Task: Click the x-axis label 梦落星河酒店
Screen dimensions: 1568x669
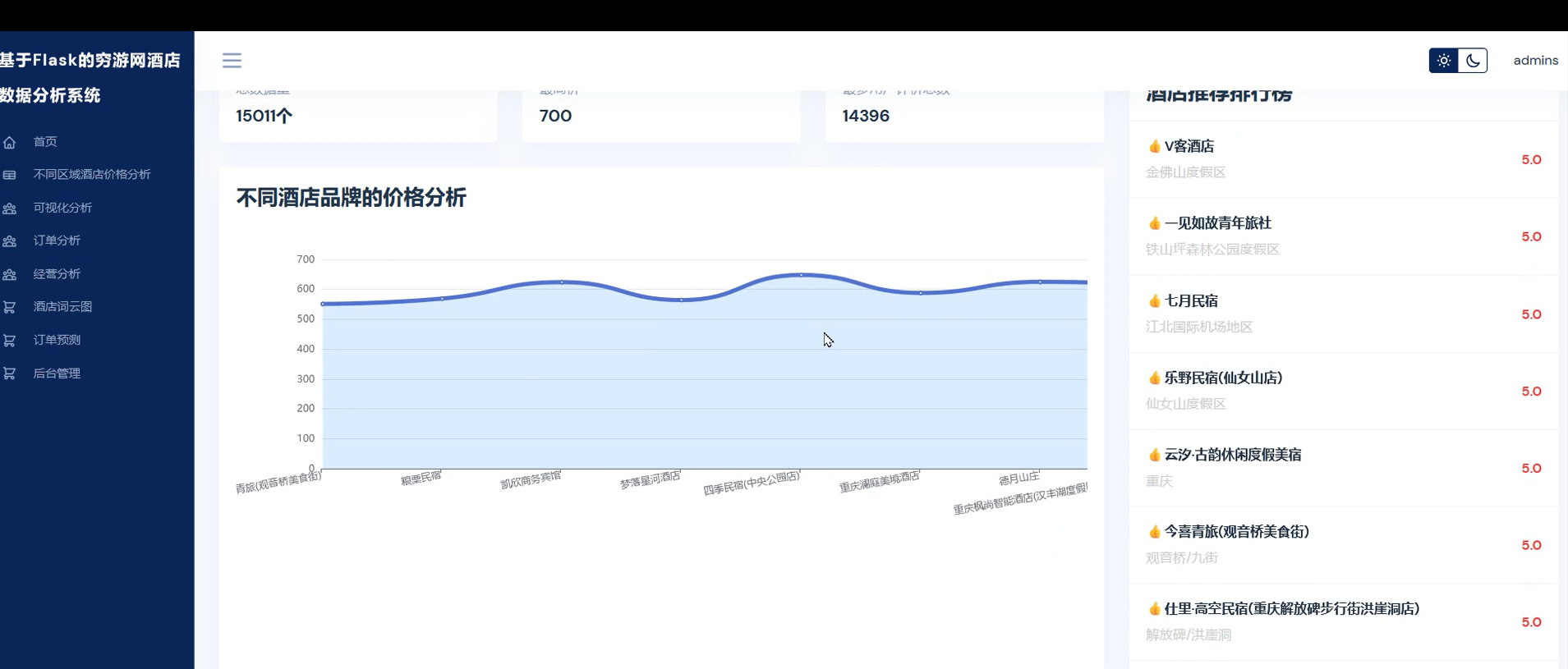Action: pos(650,480)
